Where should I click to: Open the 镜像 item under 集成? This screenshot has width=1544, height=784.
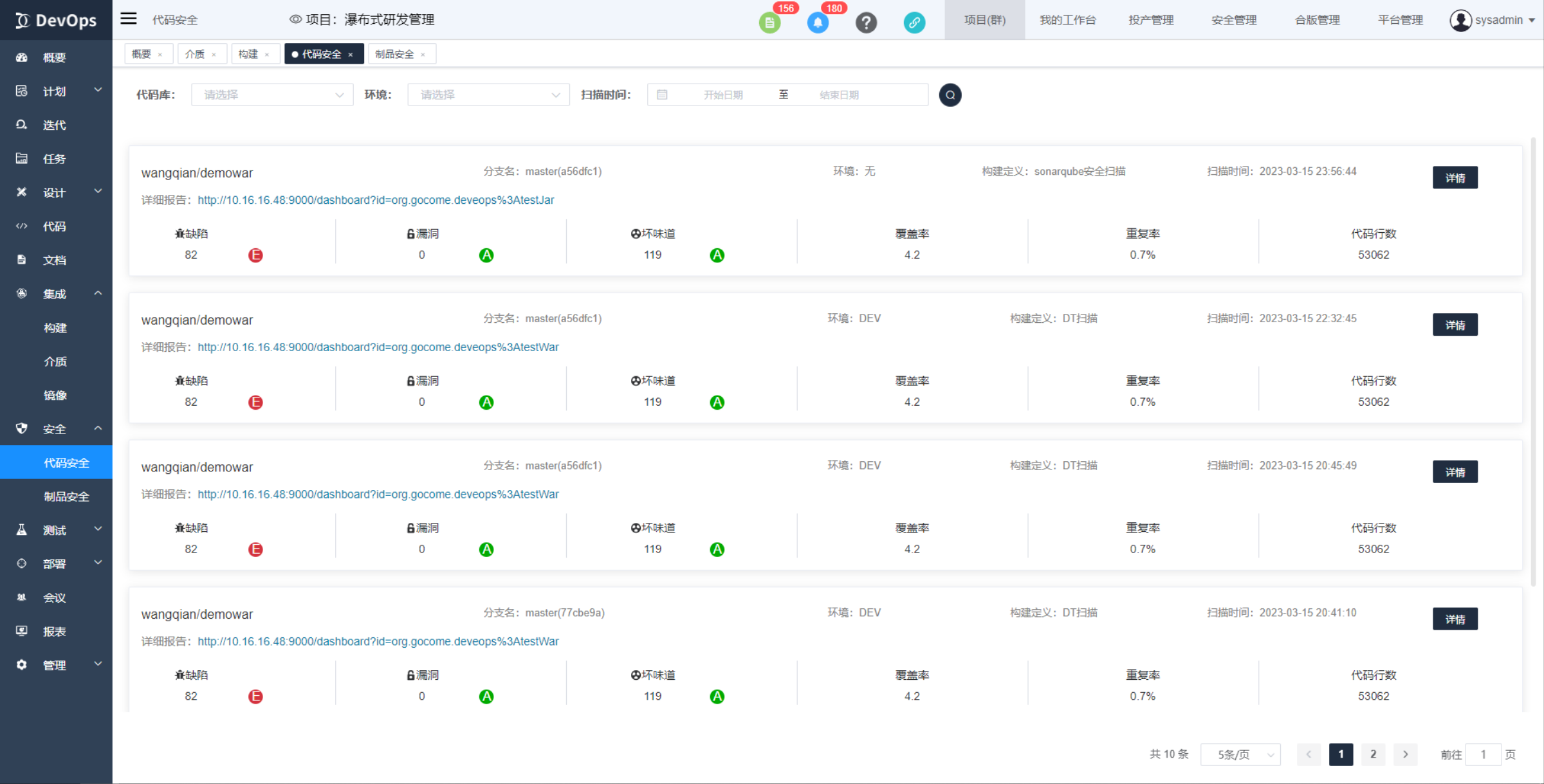[55, 395]
